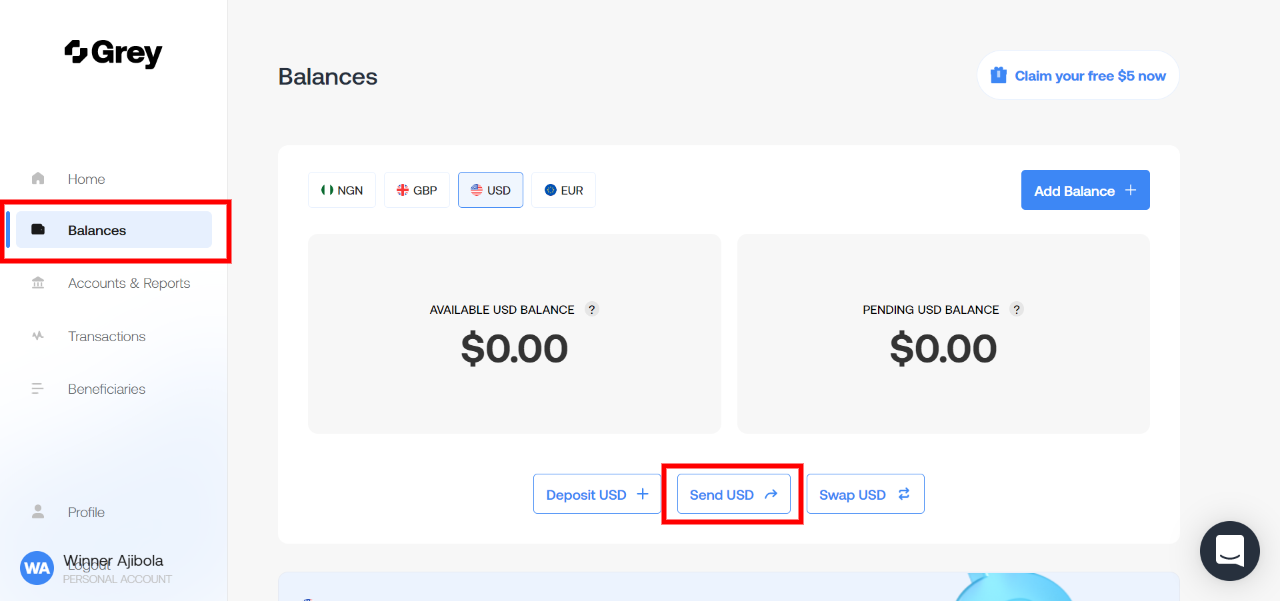Click the Winner Ajibola account name
Viewport: 1280px width, 601px height.
tap(113, 560)
